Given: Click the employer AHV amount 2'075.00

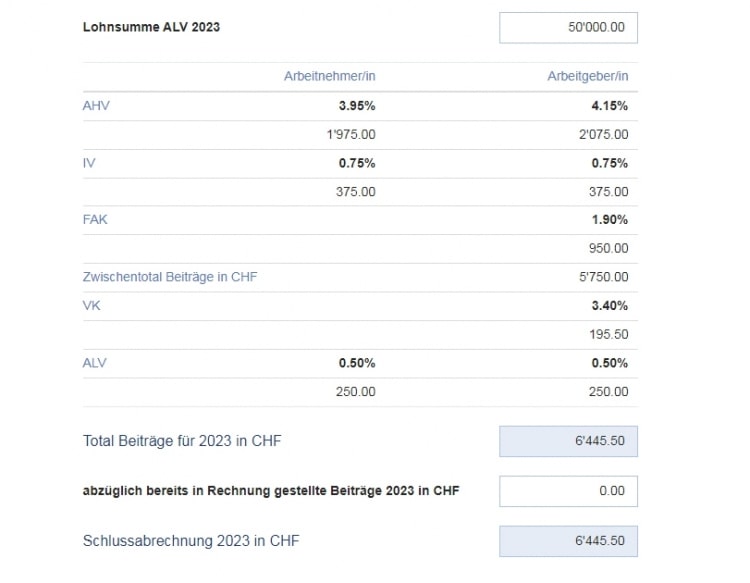Looking at the screenshot, I should click(x=604, y=134).
